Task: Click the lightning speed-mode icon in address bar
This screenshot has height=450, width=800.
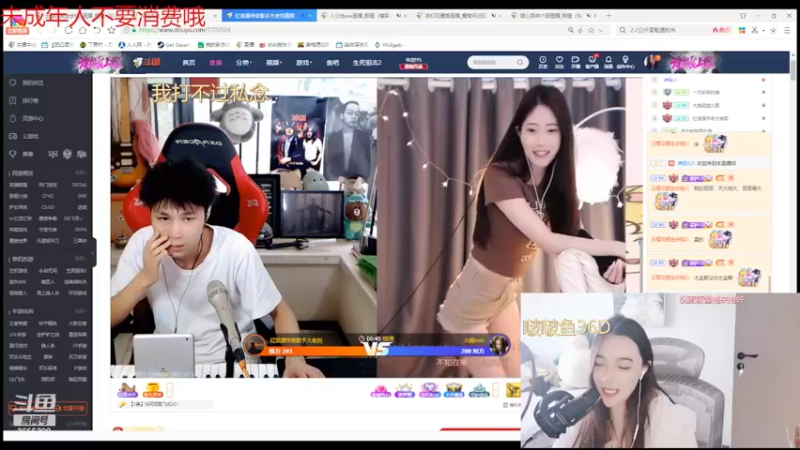Action: coord(580,30)
